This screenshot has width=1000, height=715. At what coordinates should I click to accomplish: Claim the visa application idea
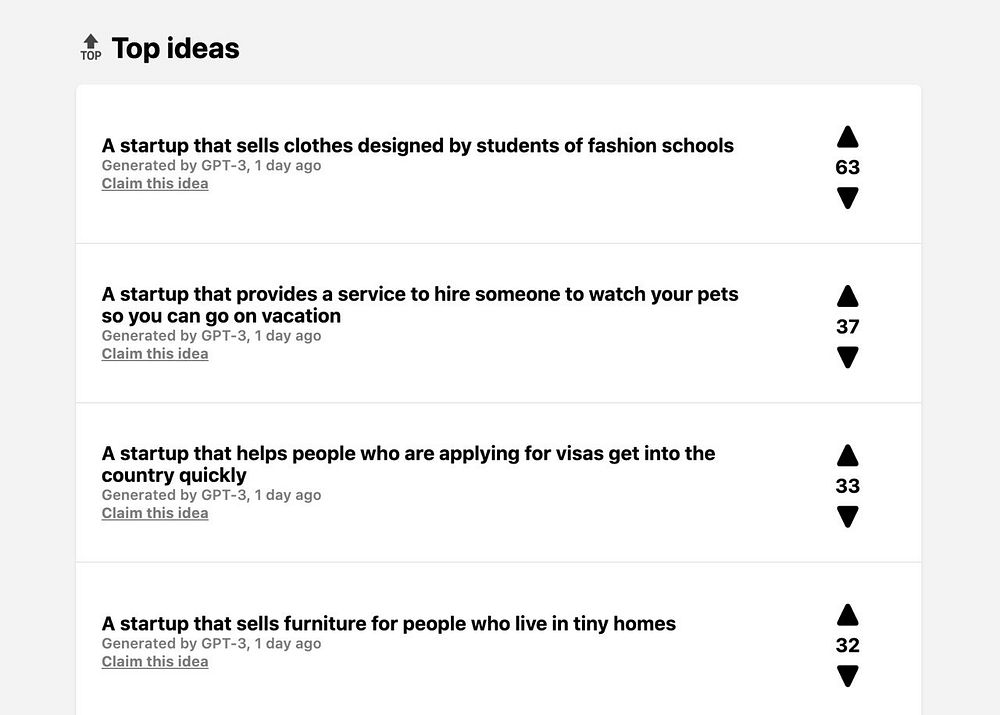point(155,513)
